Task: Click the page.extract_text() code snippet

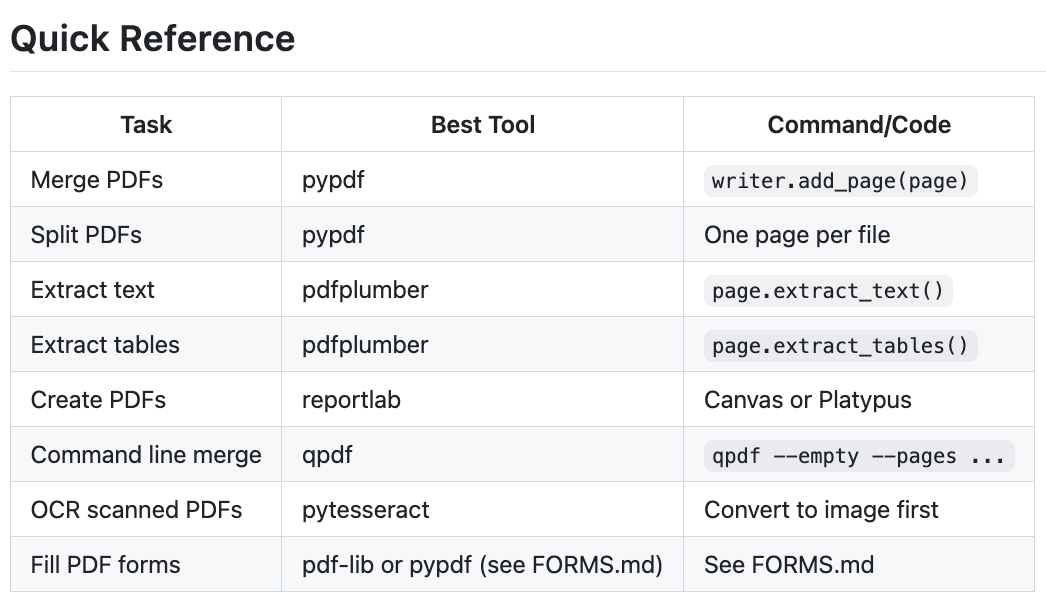Action: pos(827,291)
